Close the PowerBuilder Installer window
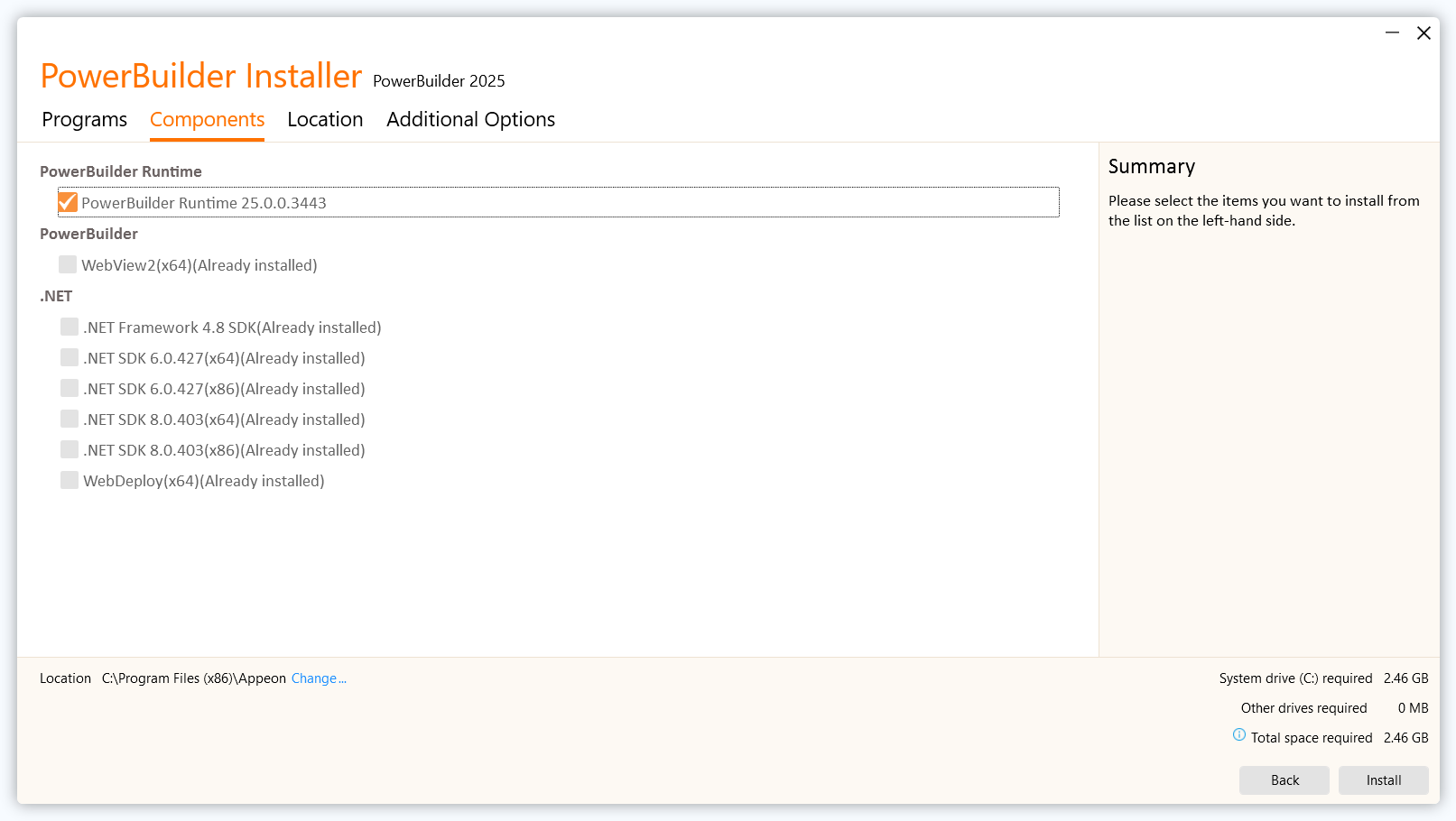The image size is (1456, 821). pos(1424,33)
